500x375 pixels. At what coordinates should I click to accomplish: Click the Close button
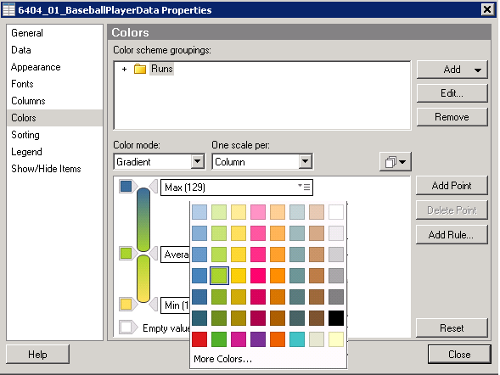459,354
